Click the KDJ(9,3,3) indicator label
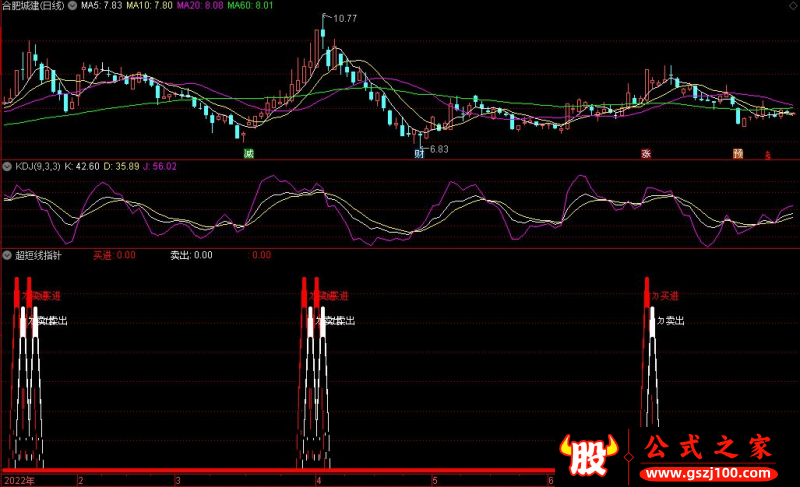The height and width of the screenshot is (487, 800). click(x=37, y=166)
